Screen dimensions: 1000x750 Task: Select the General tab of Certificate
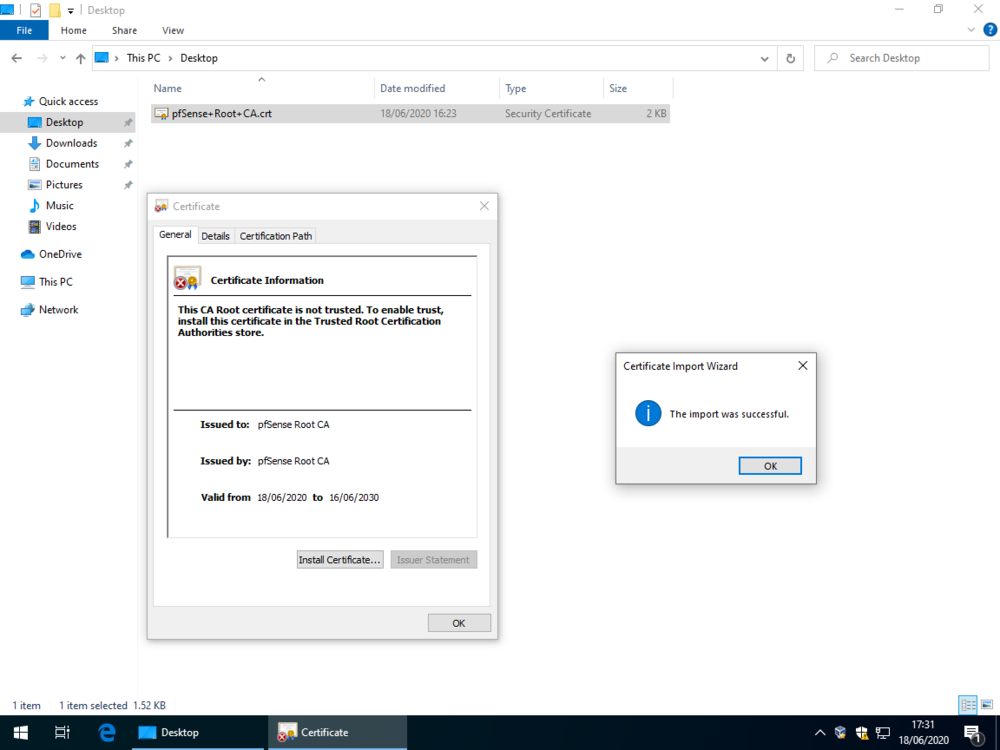coord(175,235)
